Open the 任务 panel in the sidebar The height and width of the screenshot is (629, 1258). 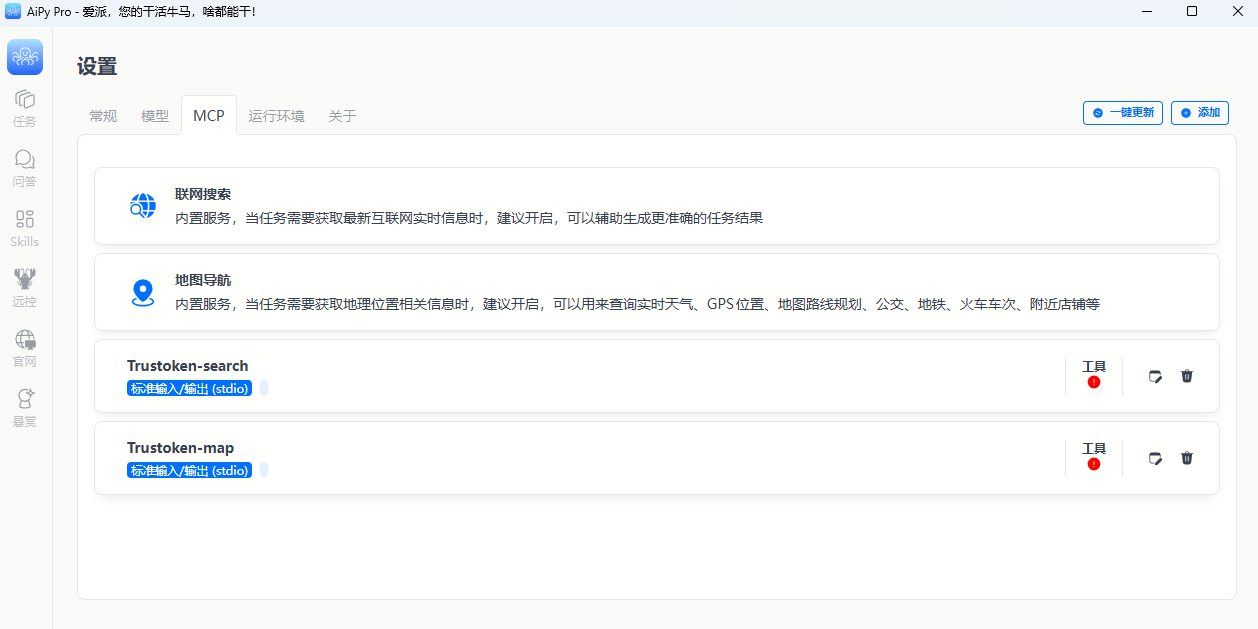coord(24,107)
